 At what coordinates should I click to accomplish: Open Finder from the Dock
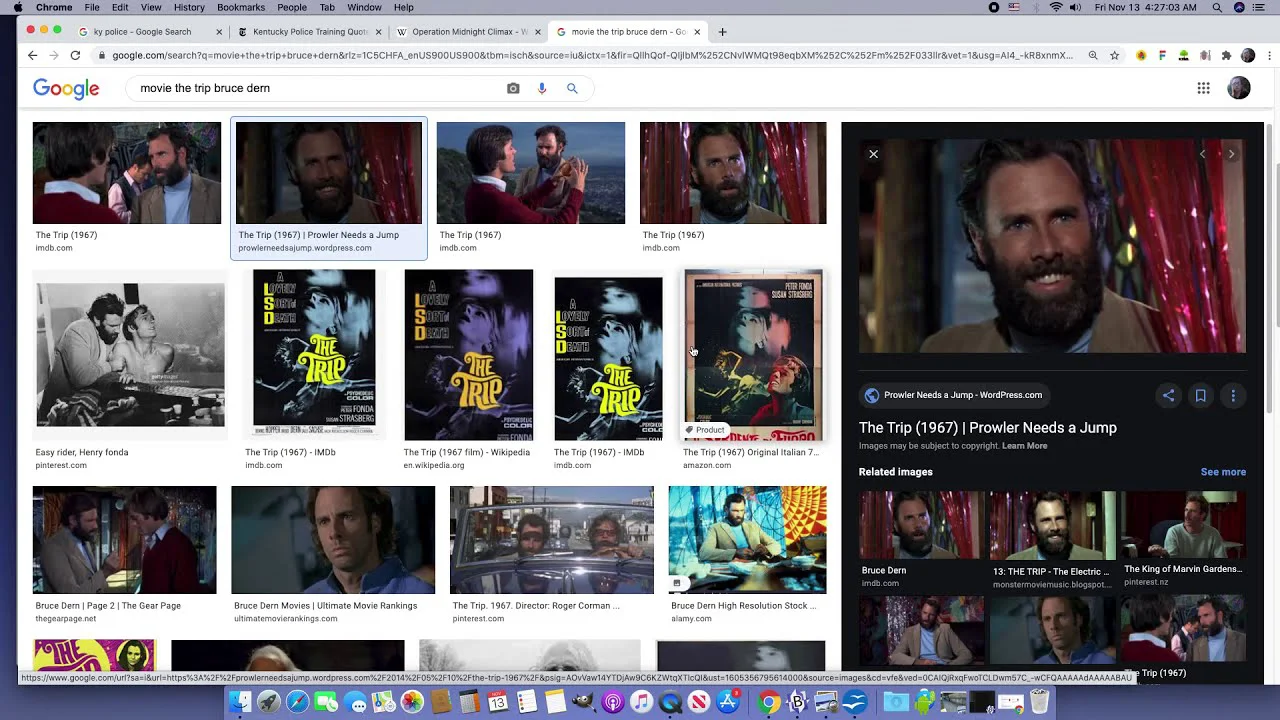click(240, 702)
